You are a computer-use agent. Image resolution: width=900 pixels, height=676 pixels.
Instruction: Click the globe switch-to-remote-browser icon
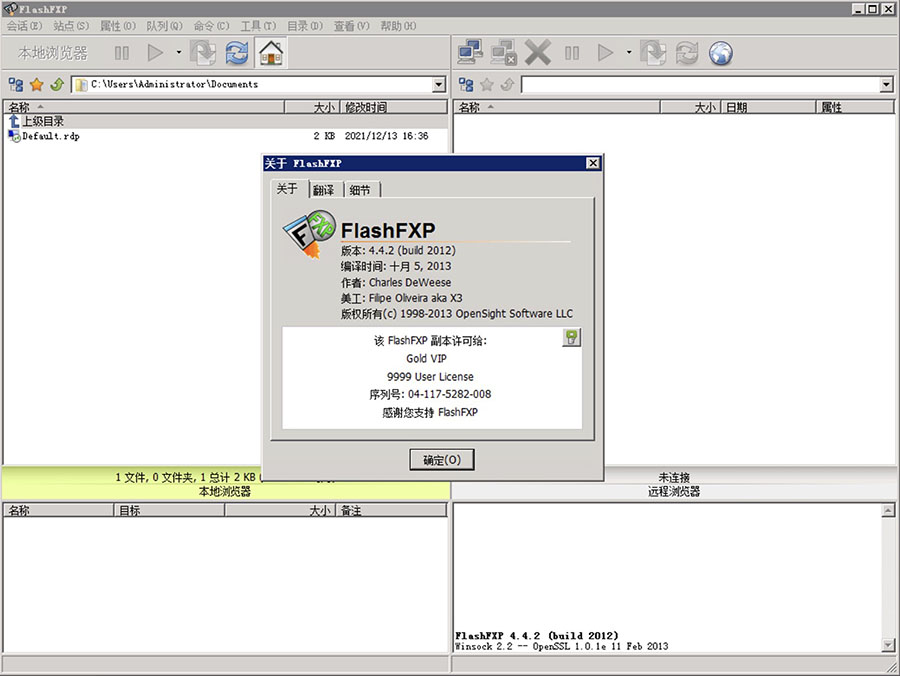tap(720, 53)
